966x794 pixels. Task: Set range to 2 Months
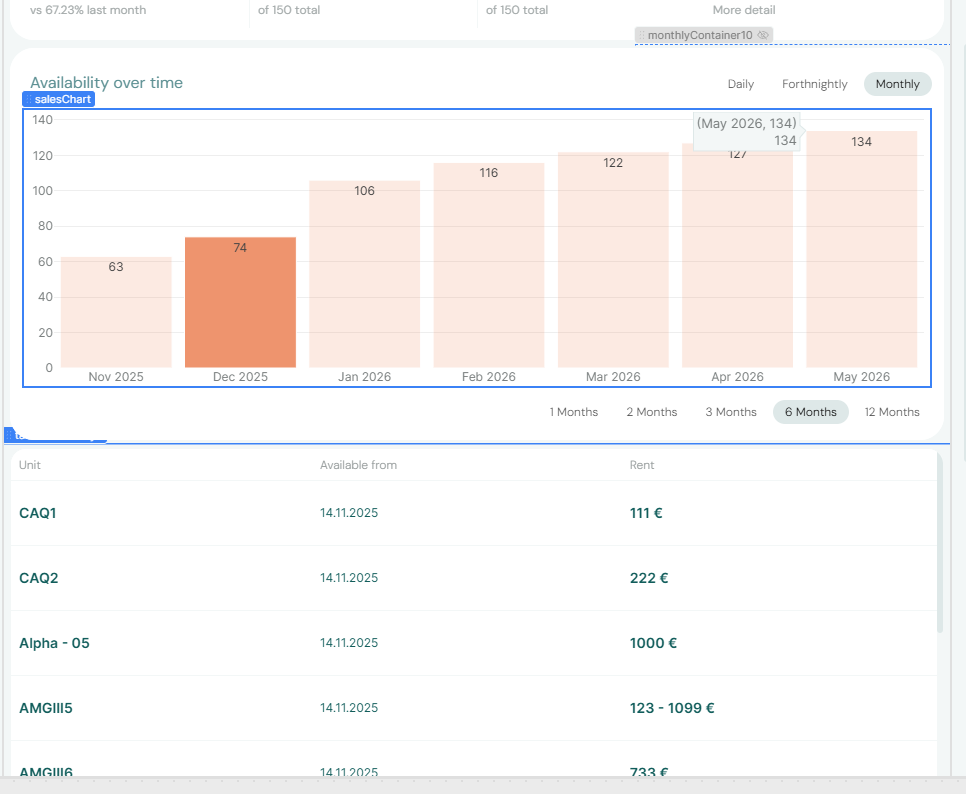point(651,412)
